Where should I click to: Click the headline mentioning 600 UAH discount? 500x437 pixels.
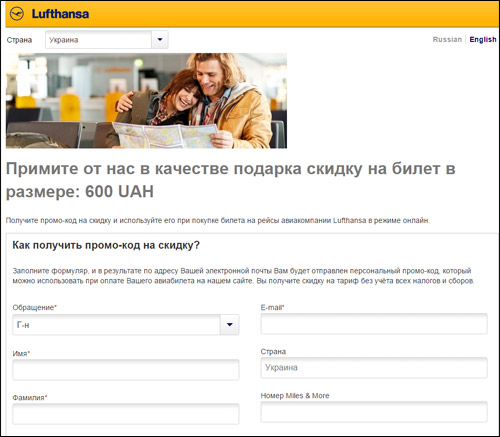231,180
